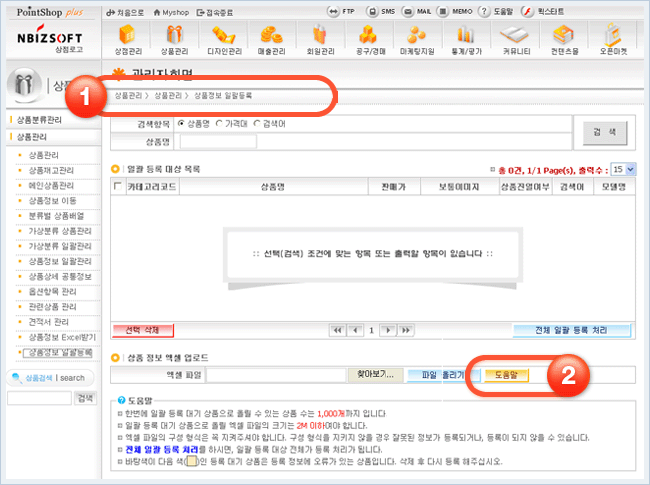Open 상품정보 Excel받기 in the sidebar
650x485 pixels.
point(62,338)
